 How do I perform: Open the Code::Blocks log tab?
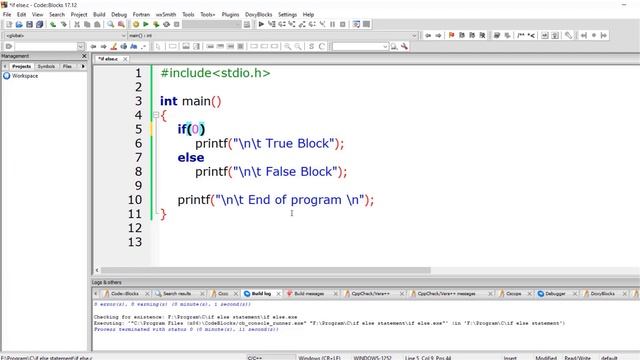124,293
